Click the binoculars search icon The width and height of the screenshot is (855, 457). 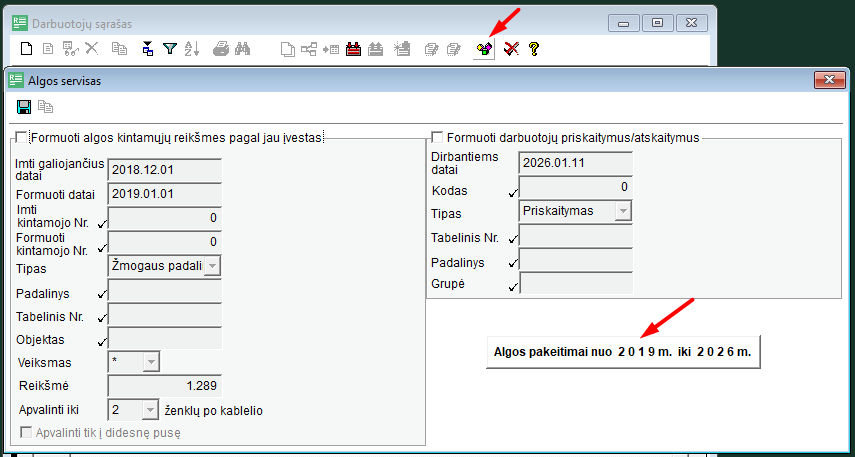[x=242, y=48]
